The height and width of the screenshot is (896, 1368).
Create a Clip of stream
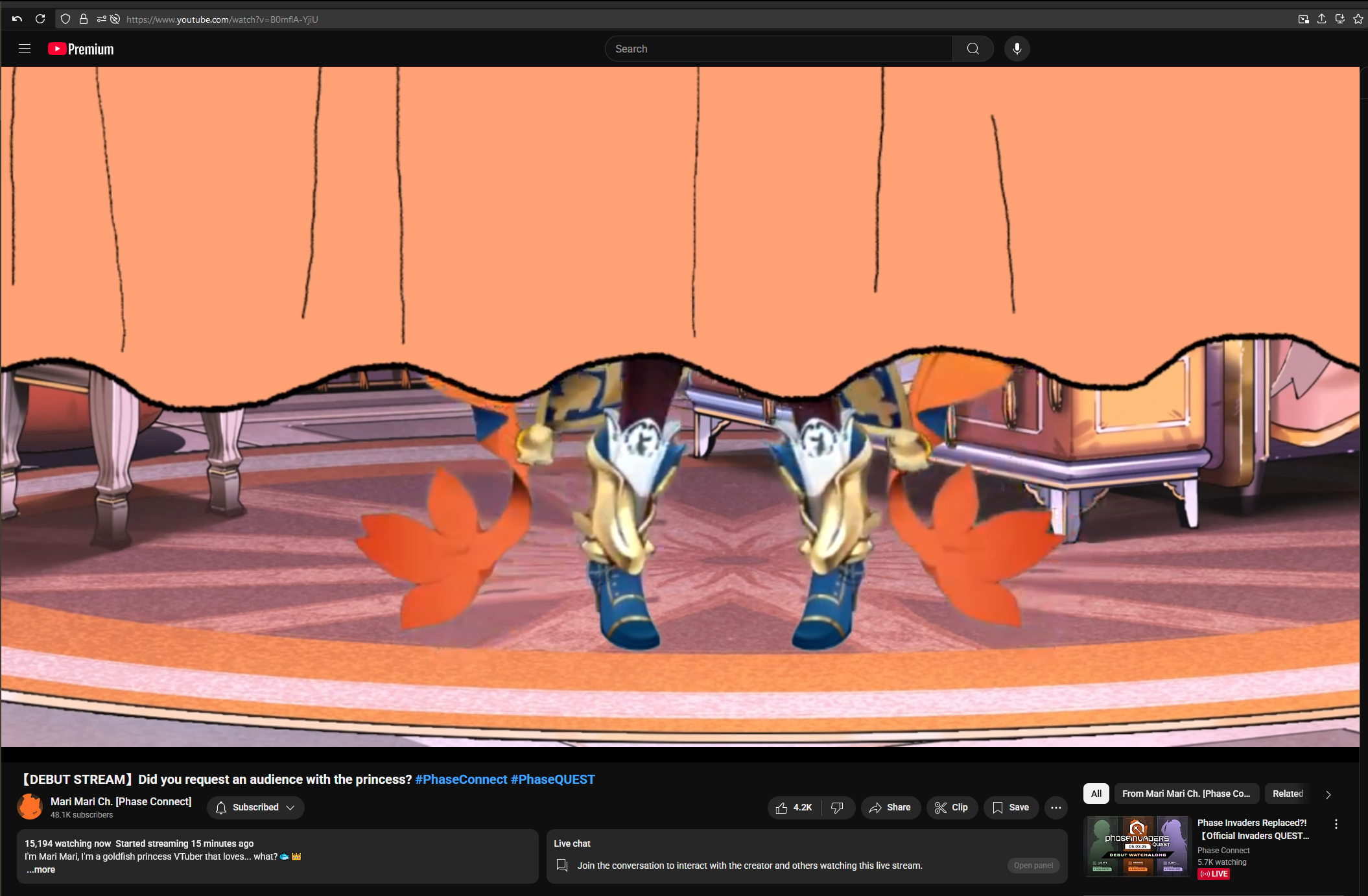tap(951, 807)
